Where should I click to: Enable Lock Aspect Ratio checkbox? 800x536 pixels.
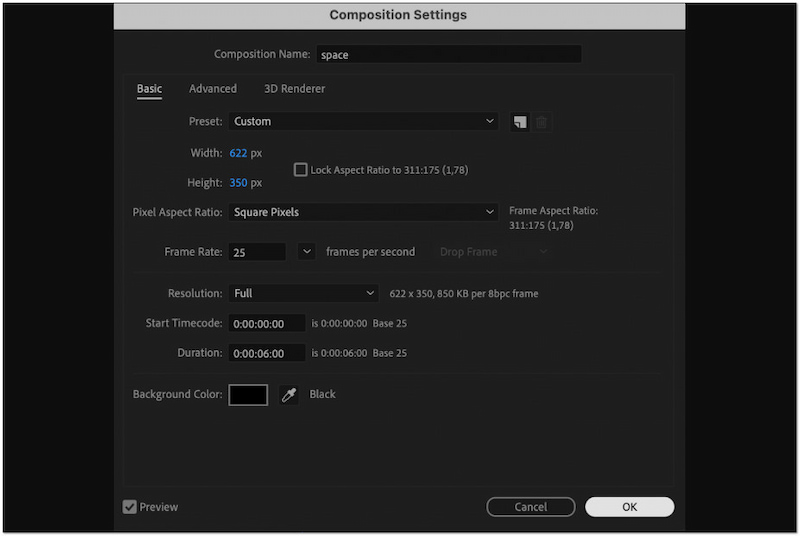click(300, 170)
